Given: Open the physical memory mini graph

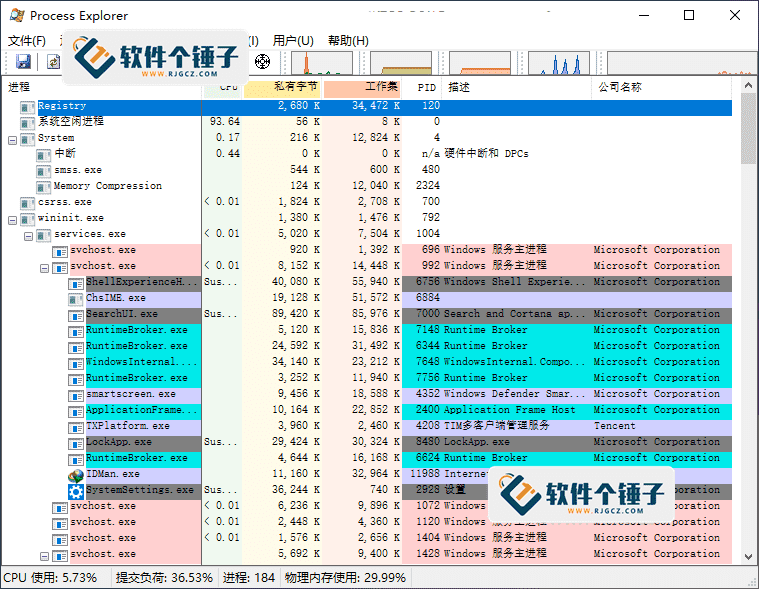Looking at the screenshot, I should pos(480,63).
